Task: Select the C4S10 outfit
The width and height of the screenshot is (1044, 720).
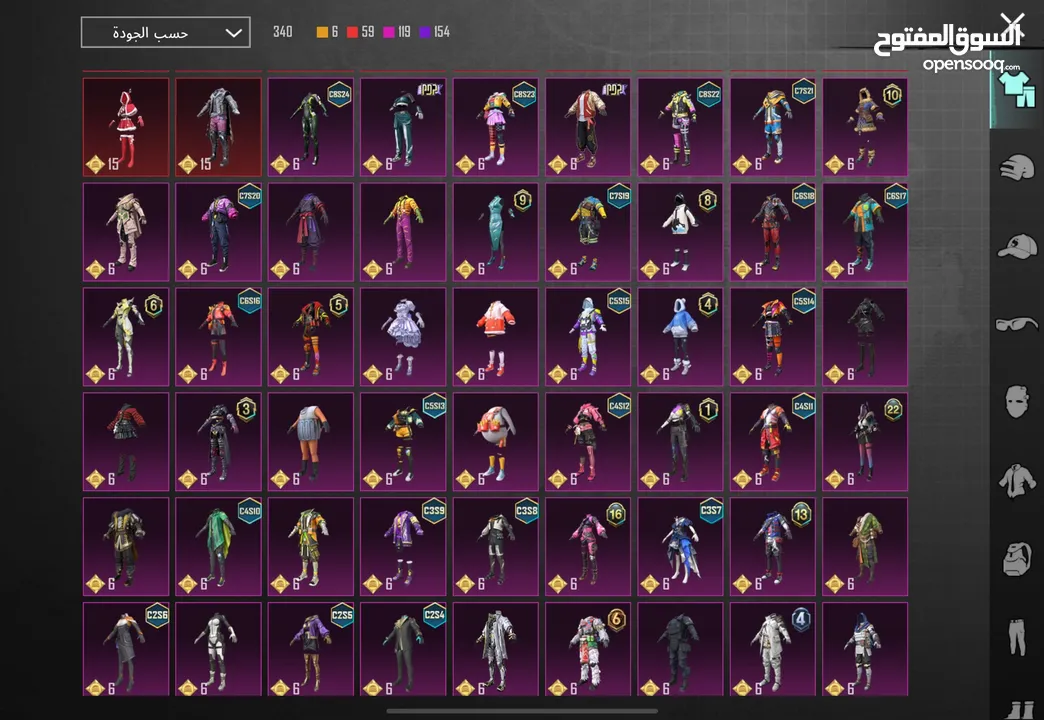Action: coord(218,546)
